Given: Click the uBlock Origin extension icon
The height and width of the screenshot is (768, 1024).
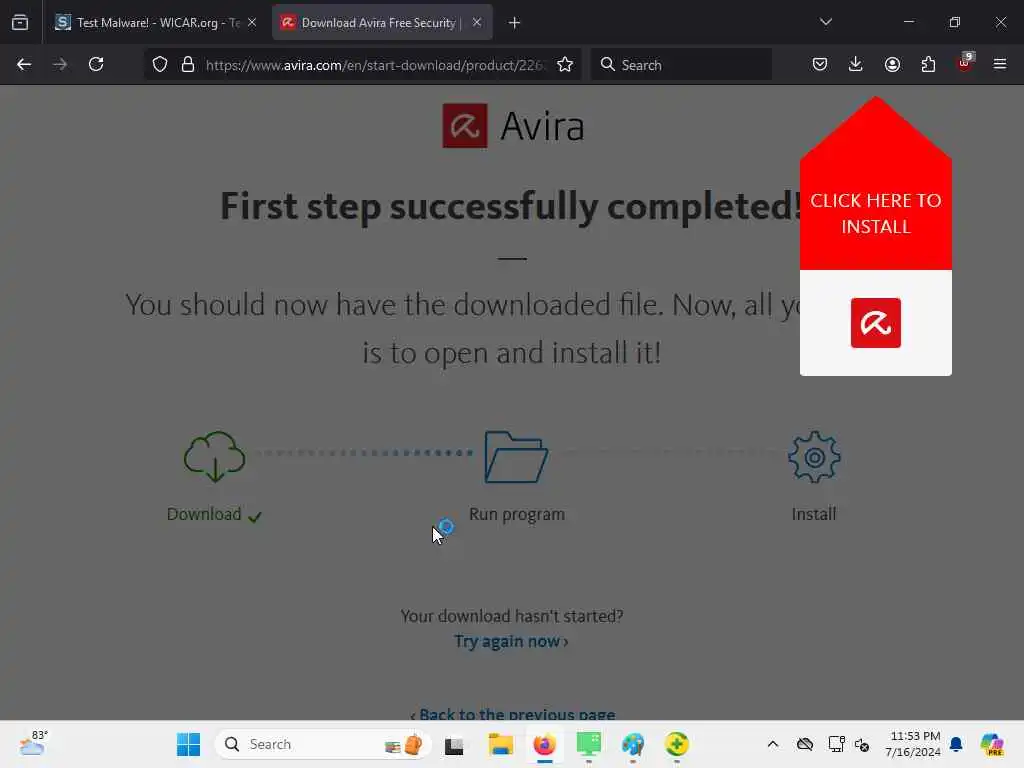Looking at the screenshot, I should 965,63.
